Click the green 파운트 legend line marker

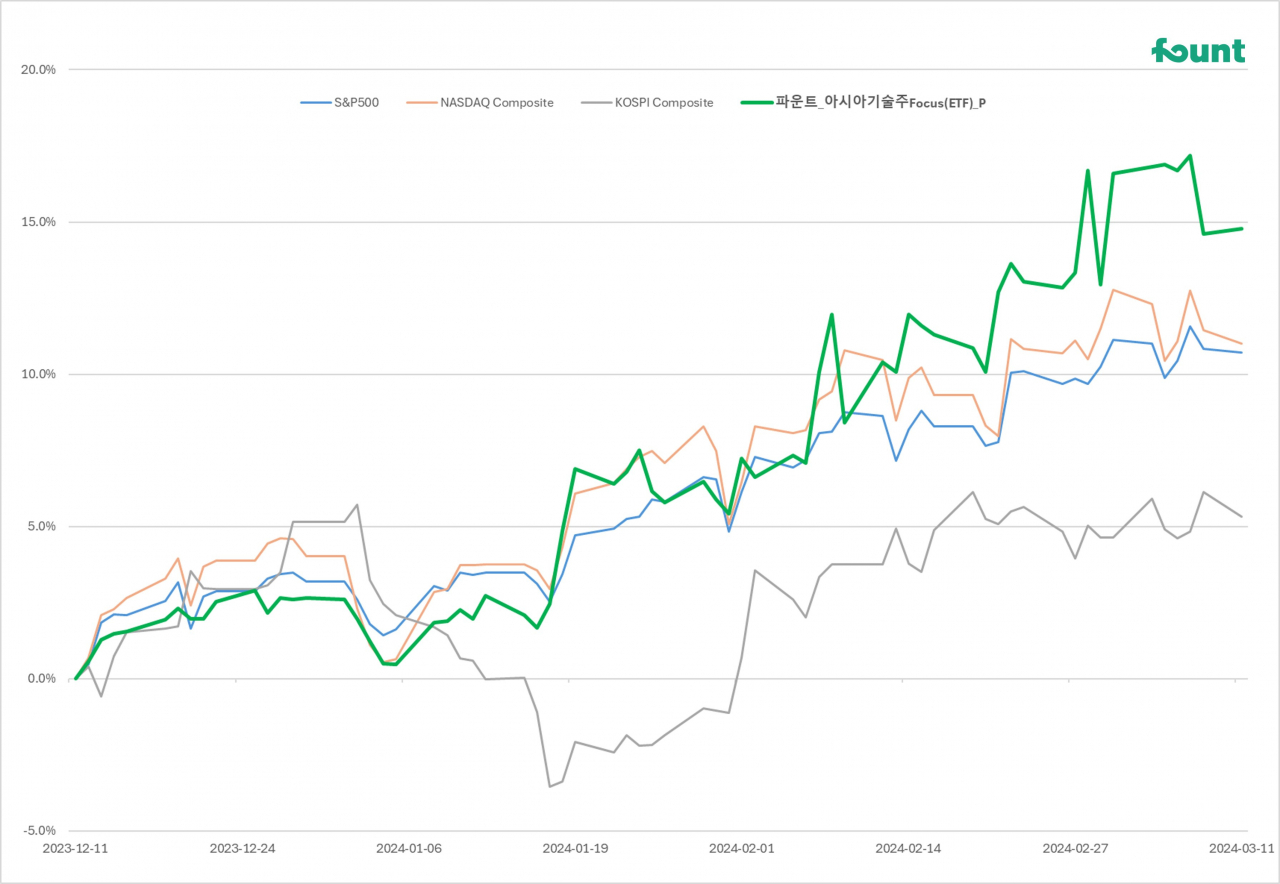[757, 103]
